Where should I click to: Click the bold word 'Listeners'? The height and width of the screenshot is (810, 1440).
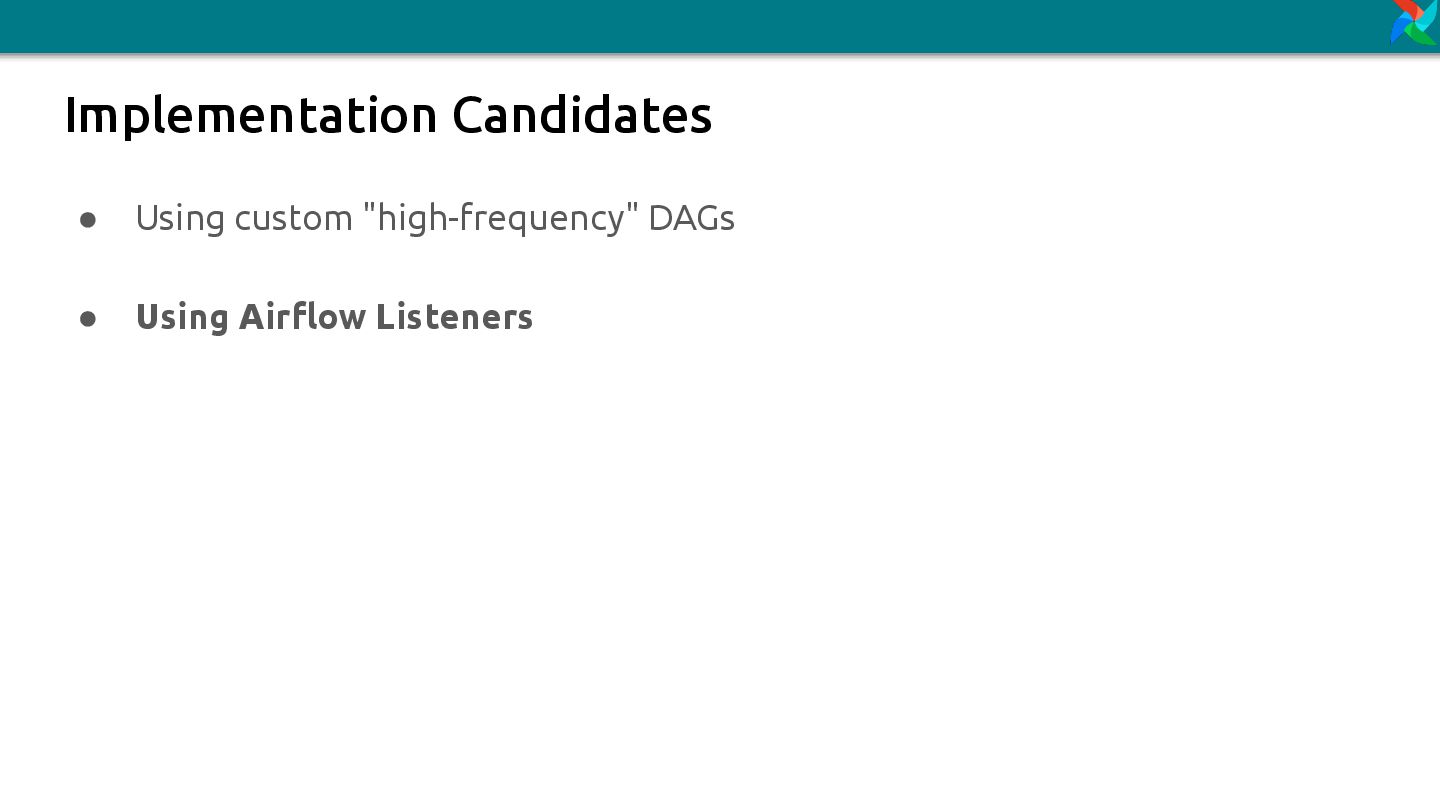pyautogui.click(x=455, y=316)
